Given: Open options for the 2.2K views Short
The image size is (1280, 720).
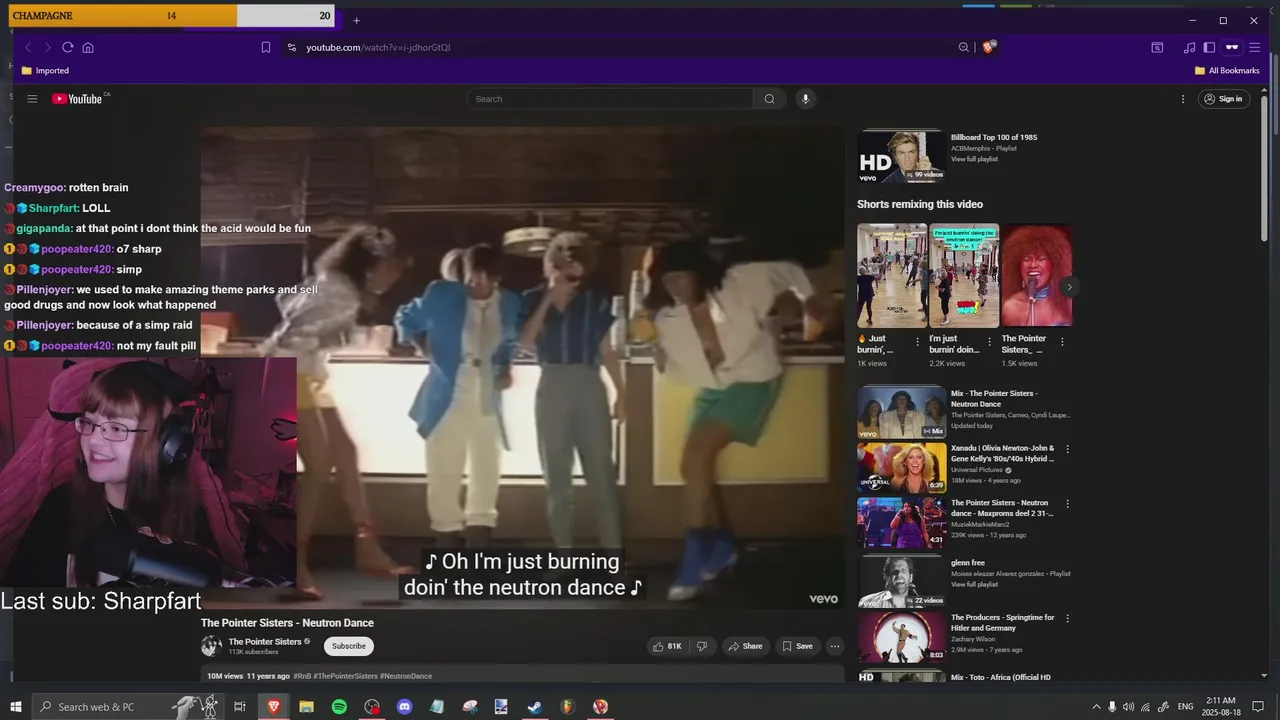Looking at the screenshot, I should pyautogui.click(x=990, y=342).
